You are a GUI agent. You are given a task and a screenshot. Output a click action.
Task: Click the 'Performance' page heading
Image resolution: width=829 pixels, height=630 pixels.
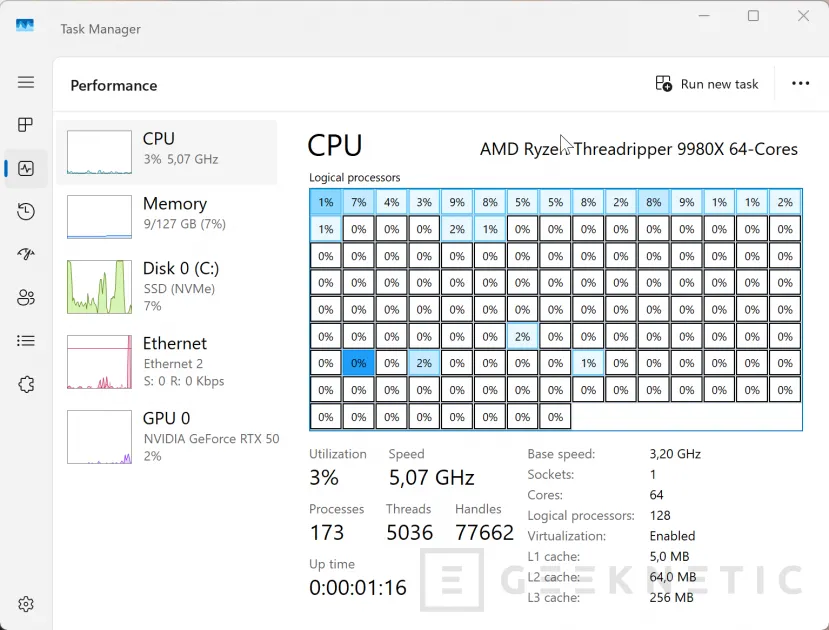point(114,86)
